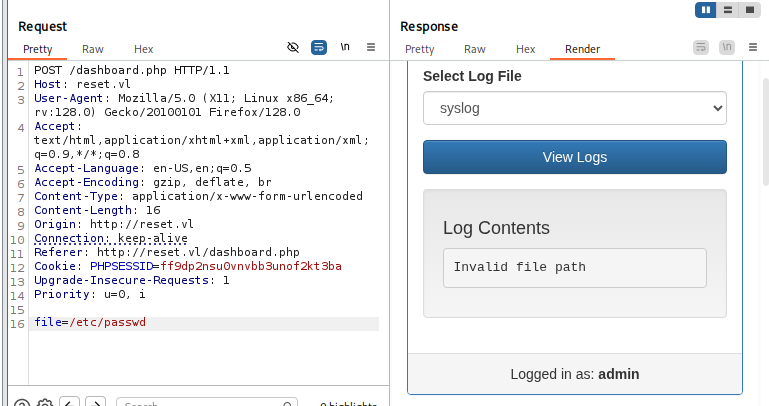The width and height of the screenshot is (769, 406).
Task: Click the Response panel vertical scrollbar
Action: coord(765,132)
